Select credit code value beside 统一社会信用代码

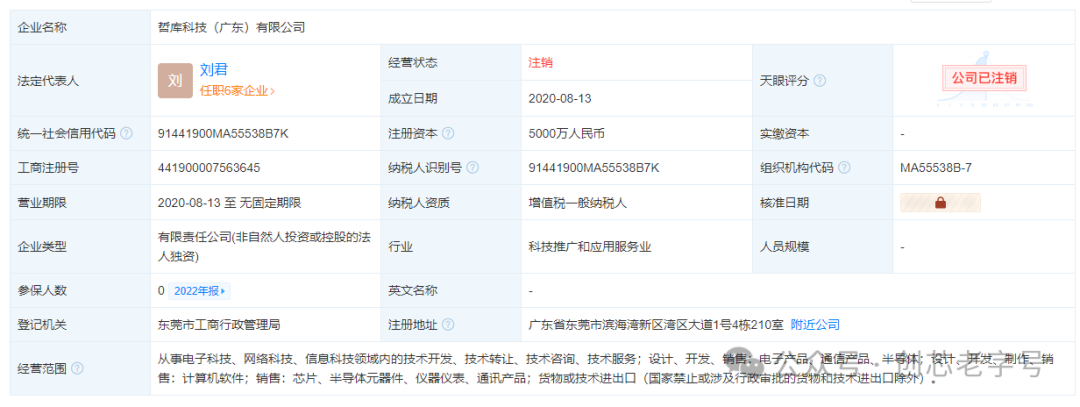click(223, 134)
